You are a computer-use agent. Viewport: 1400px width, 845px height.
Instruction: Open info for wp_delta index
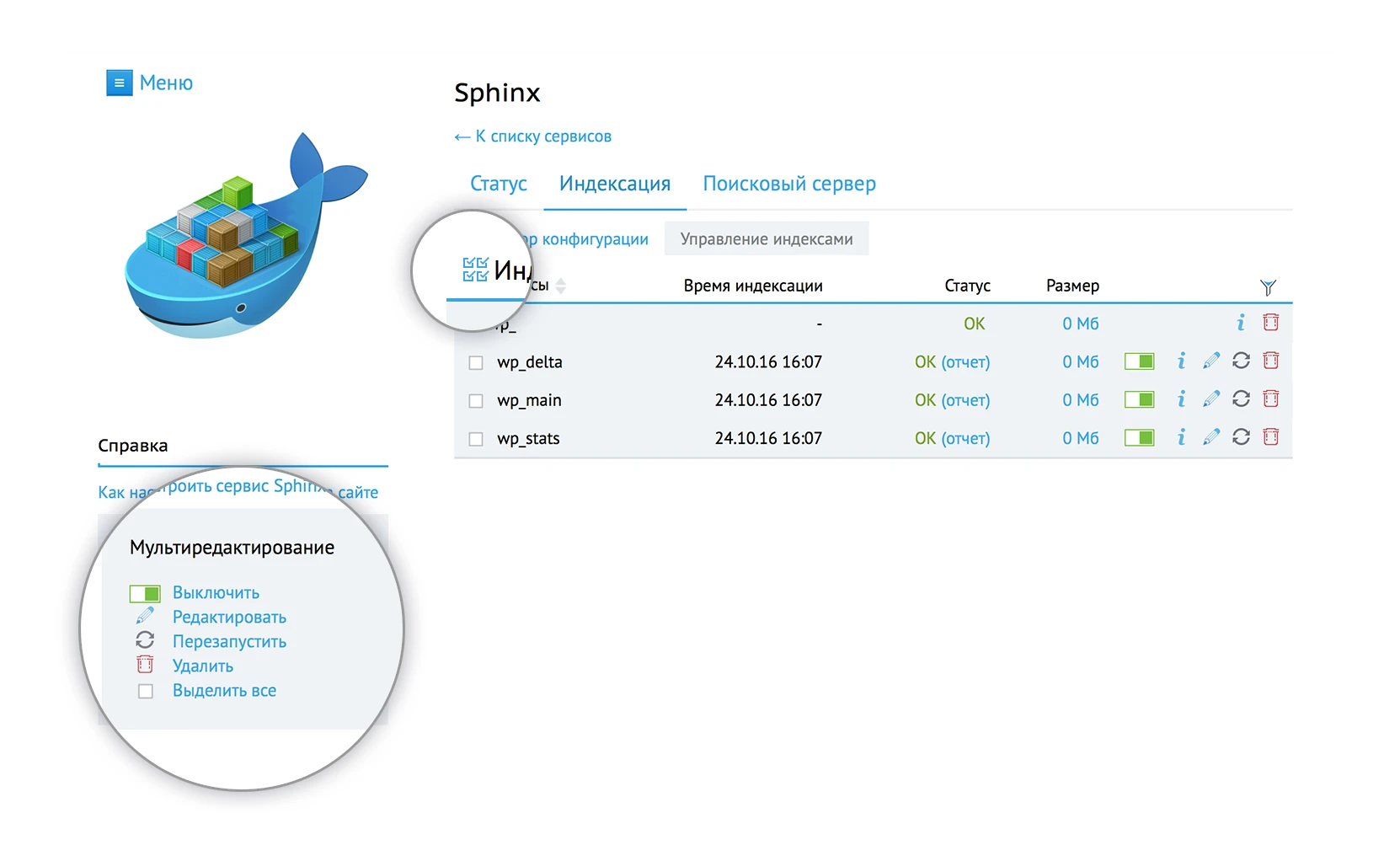[x=1181, y=361]
